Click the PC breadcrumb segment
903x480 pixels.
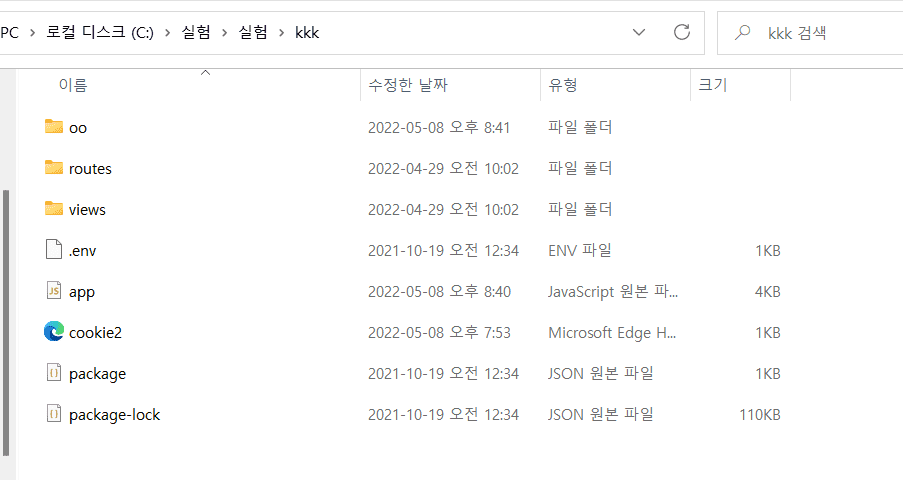(x=10, y=32)
